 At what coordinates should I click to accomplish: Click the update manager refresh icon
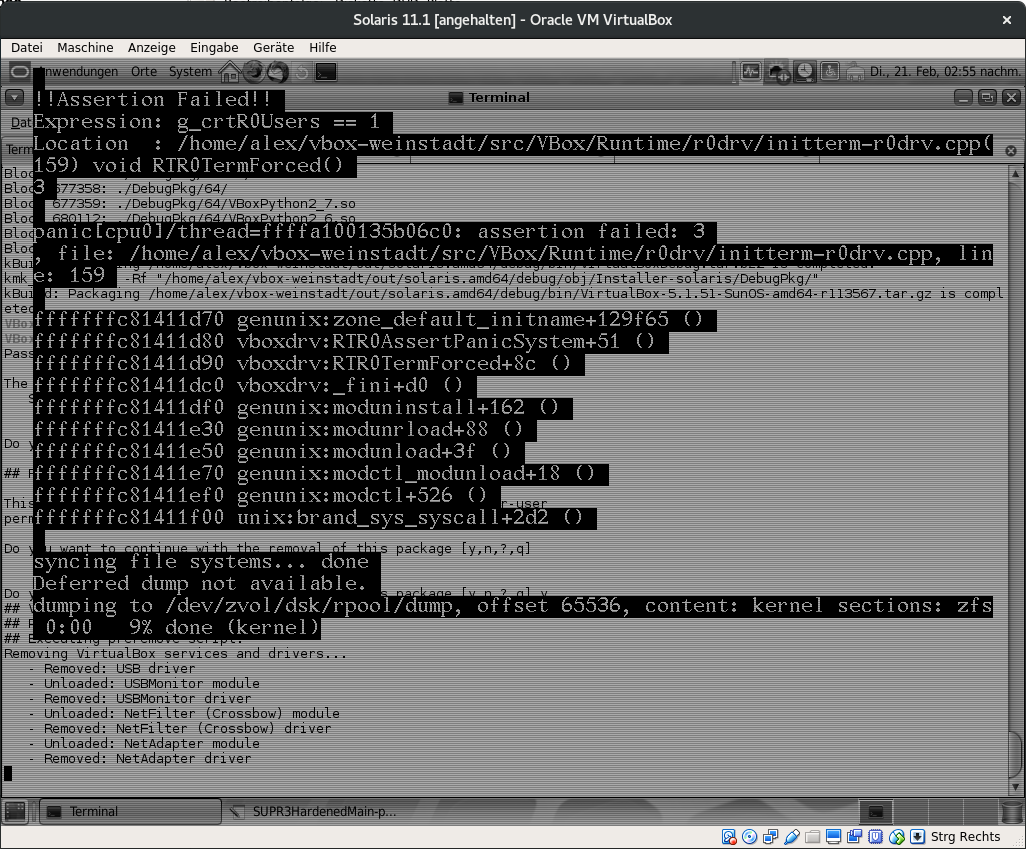302,71
